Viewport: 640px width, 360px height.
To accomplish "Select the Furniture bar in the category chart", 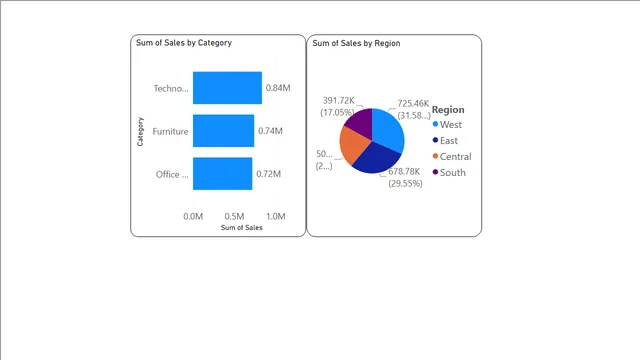I will [x=223, y=131].
